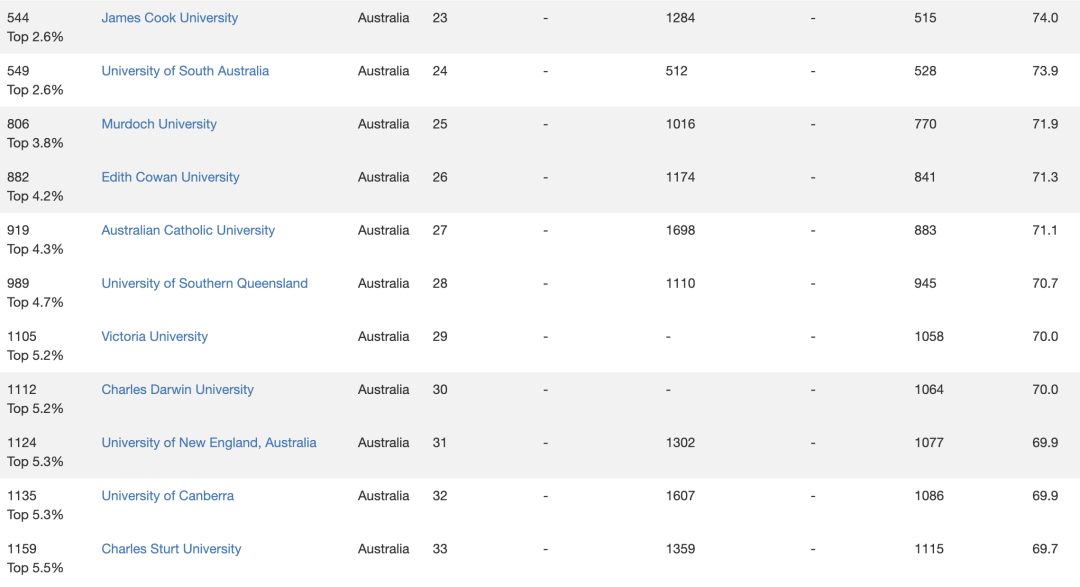Select Australian Catholic University link
This screenshot has height=587, width=1080.
click(x=188, y=230)
